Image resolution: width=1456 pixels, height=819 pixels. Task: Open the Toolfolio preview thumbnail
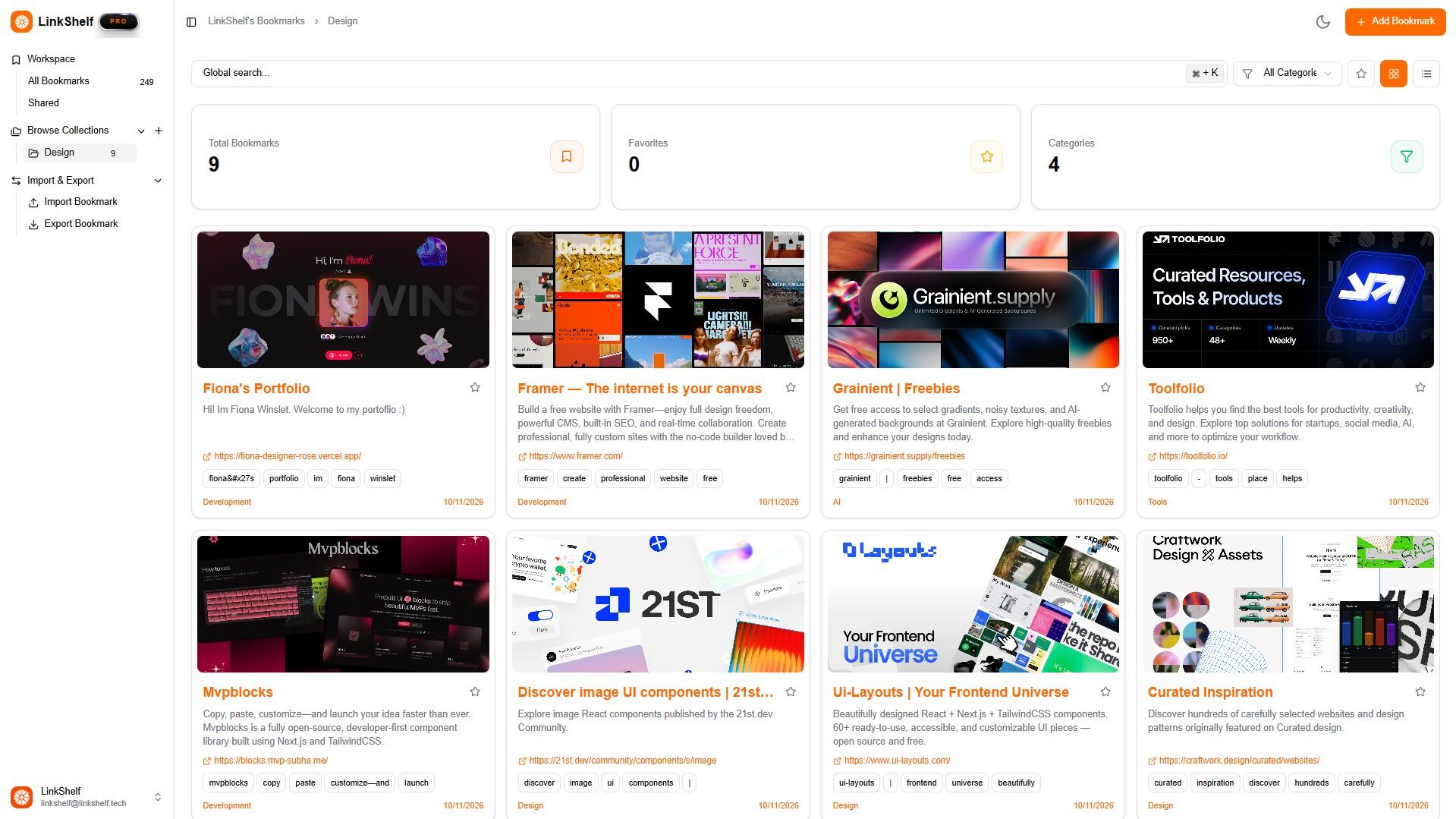(1288, 300)
